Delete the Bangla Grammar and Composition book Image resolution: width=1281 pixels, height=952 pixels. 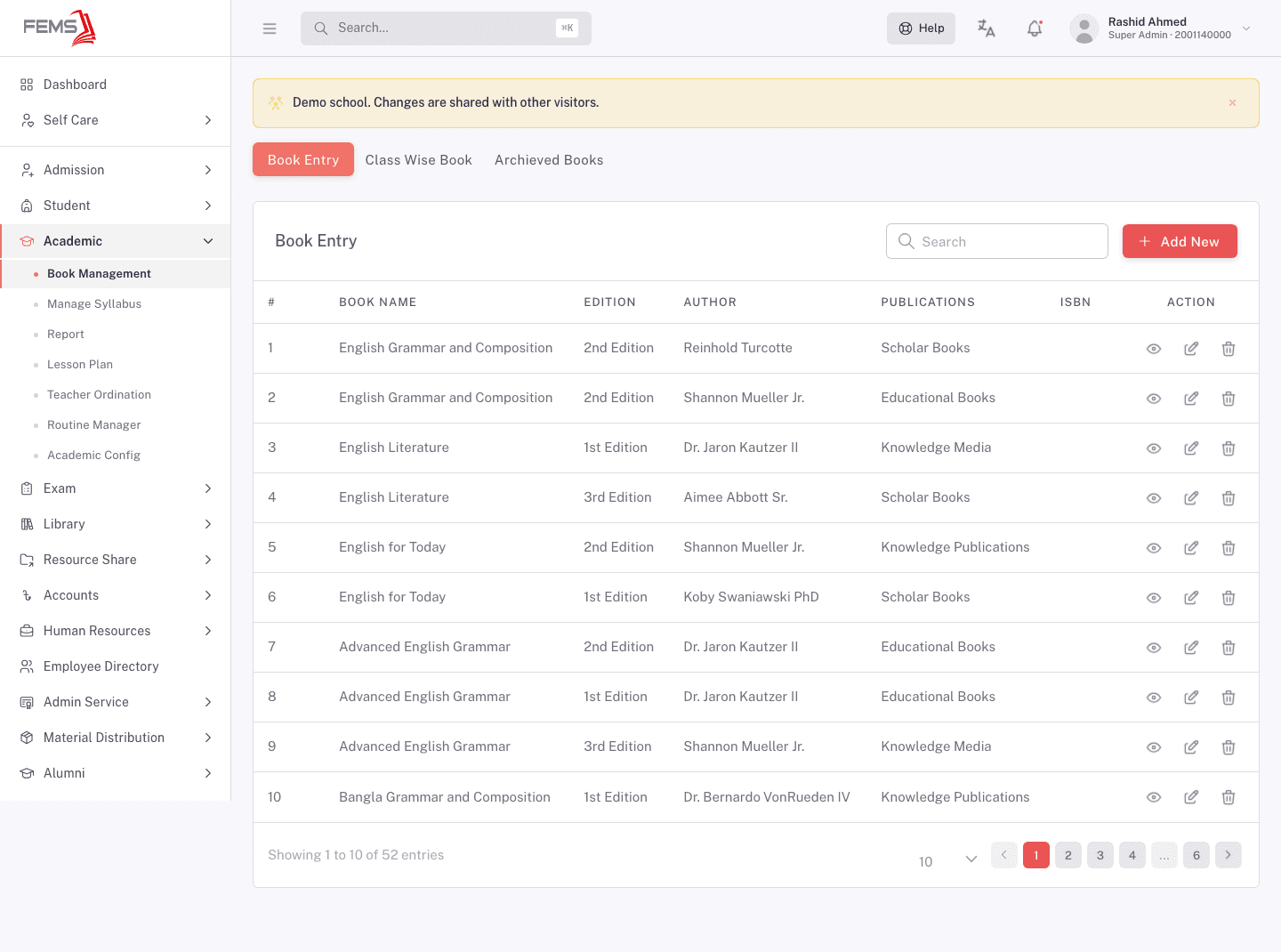1229,797
